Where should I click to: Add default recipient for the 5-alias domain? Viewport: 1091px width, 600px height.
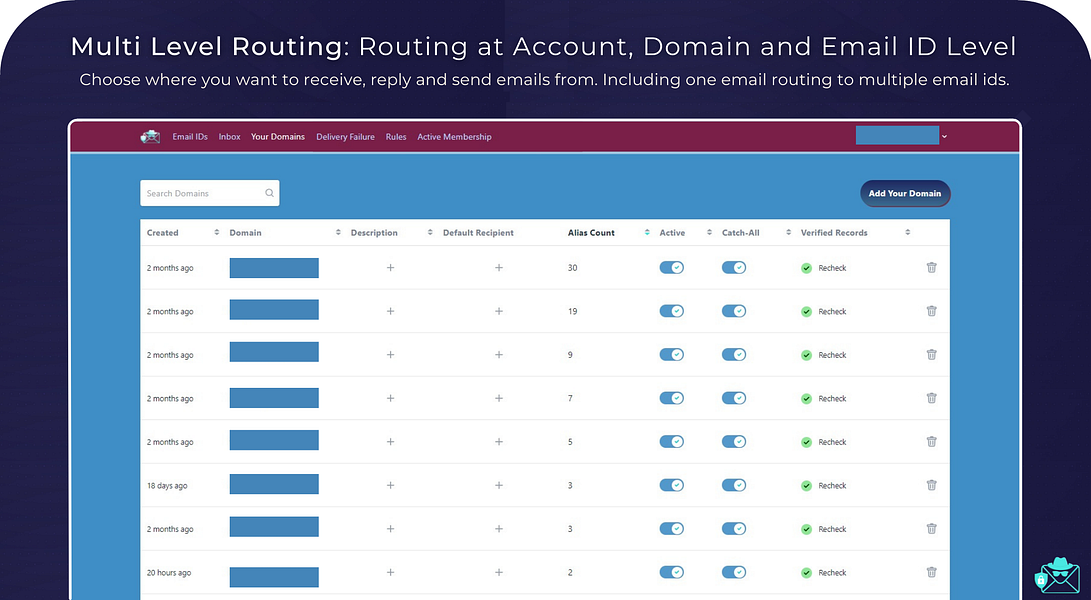(x=499, y=441)
